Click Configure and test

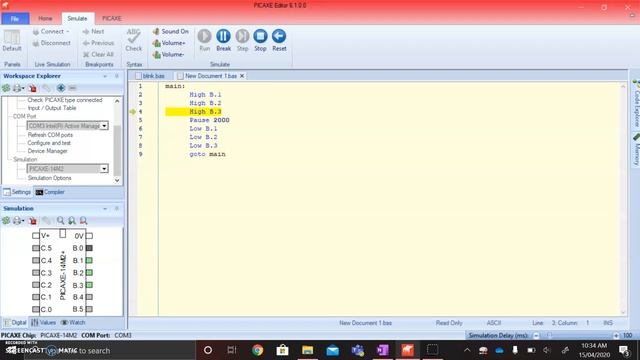coord(49,143)
